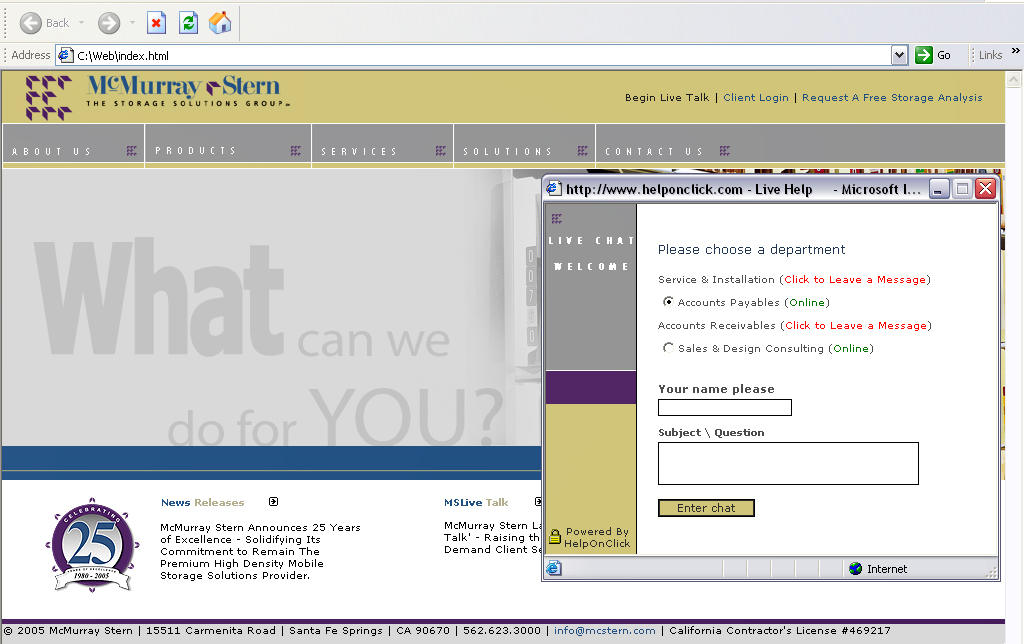Click the Subject \ Question text area
This screenshot has height=644, width=1024.
pyautogui.click(x=788, y=464)
